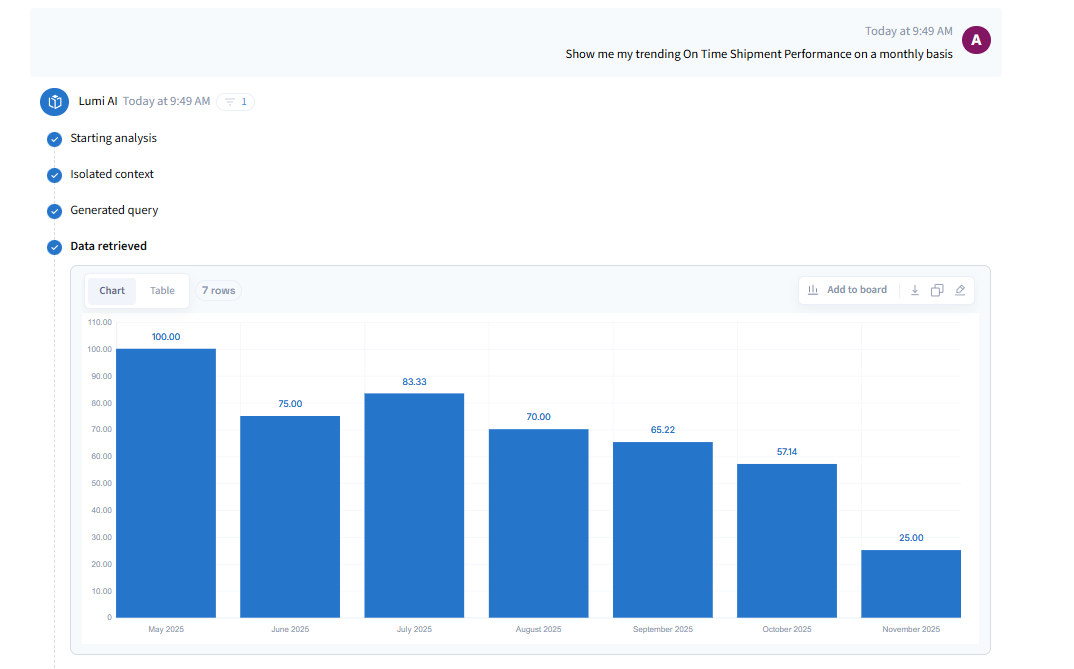Click the download icon in chart toolbar

click(x=914, y=290)
